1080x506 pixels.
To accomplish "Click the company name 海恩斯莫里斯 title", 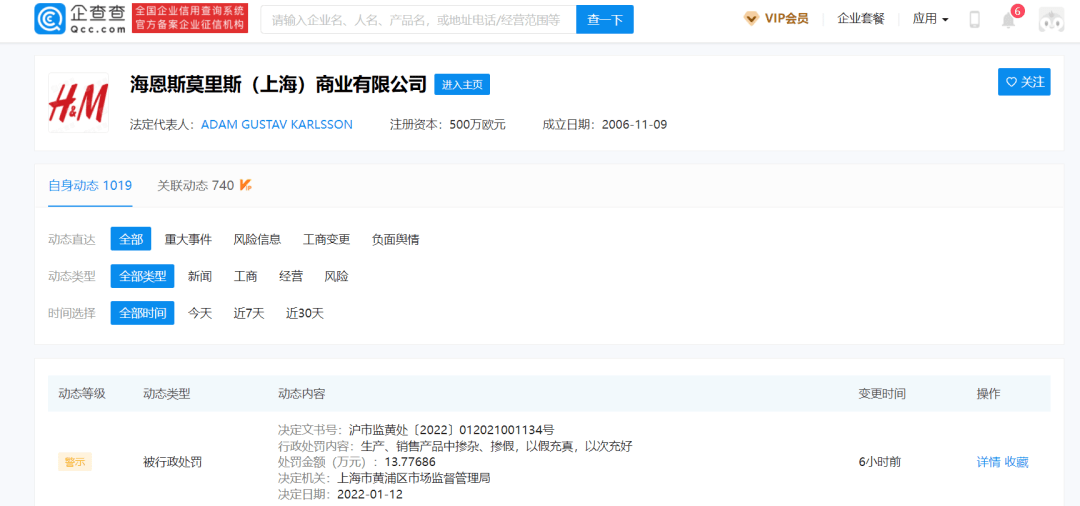I will coord(279,85).
